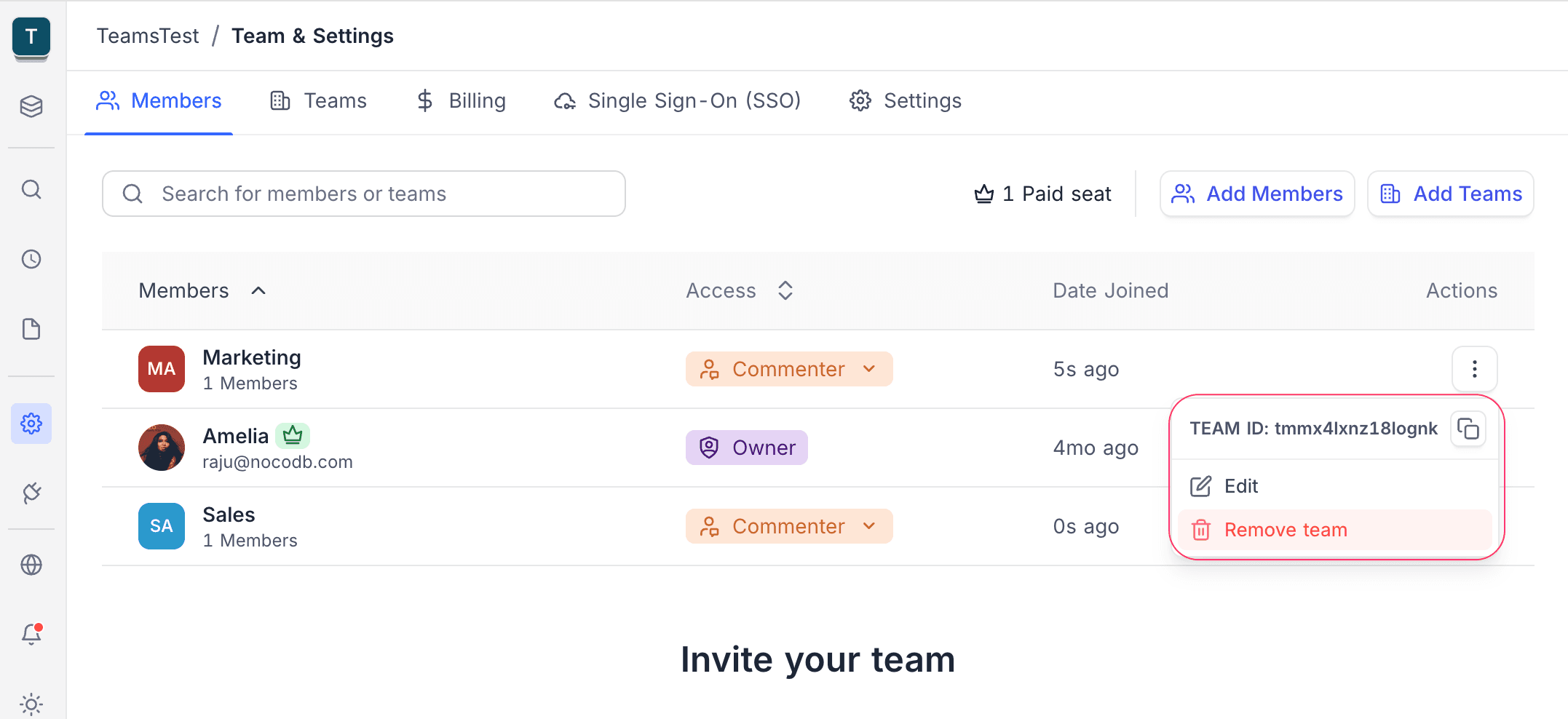The height and width of the screenshot is (719, 1568).
Task: Open the bases stack icon in sidebar
Action: pos(31,106)
